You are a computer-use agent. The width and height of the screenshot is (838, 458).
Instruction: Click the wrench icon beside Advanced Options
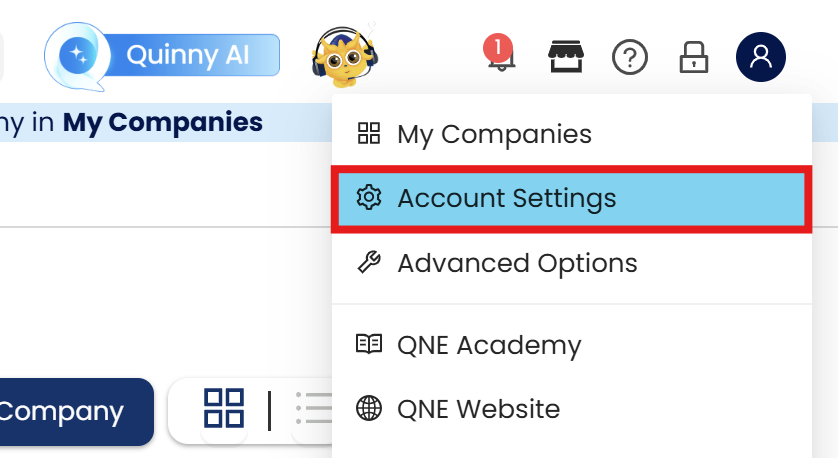pyautogui.click(x=369, y=263)
